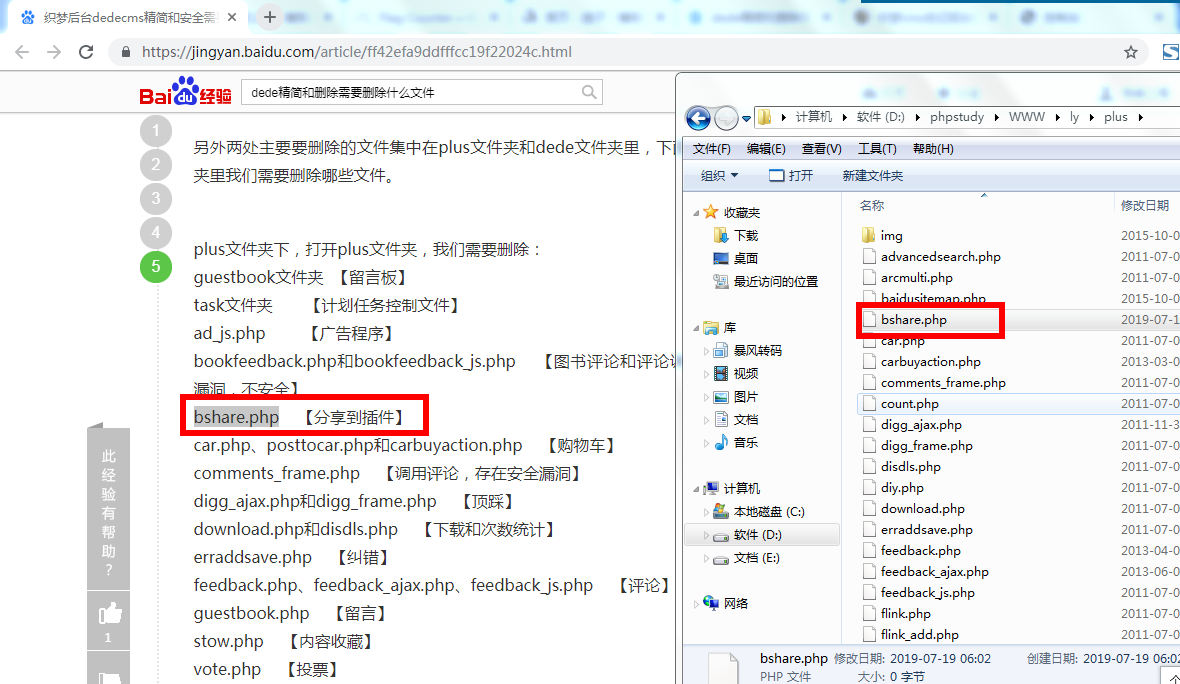The height and width of the screenshot is (684, 1180).
Task: Jump to step 3 circle in article
Action: point(156,198)
